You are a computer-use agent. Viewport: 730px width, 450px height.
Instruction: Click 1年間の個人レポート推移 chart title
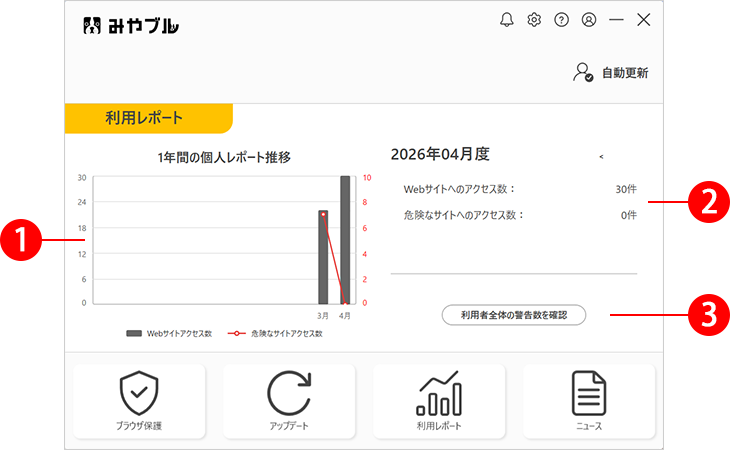(224, 158)
